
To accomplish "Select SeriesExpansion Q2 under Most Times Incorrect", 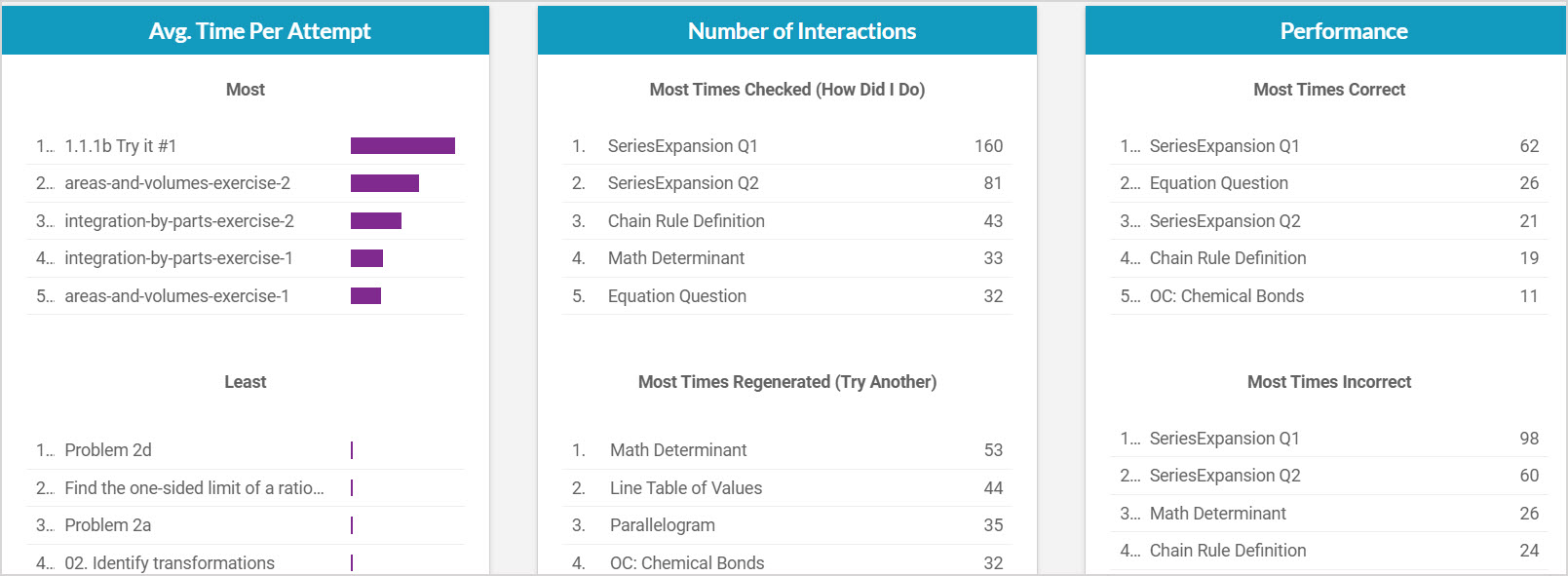I will [1224, 476].
